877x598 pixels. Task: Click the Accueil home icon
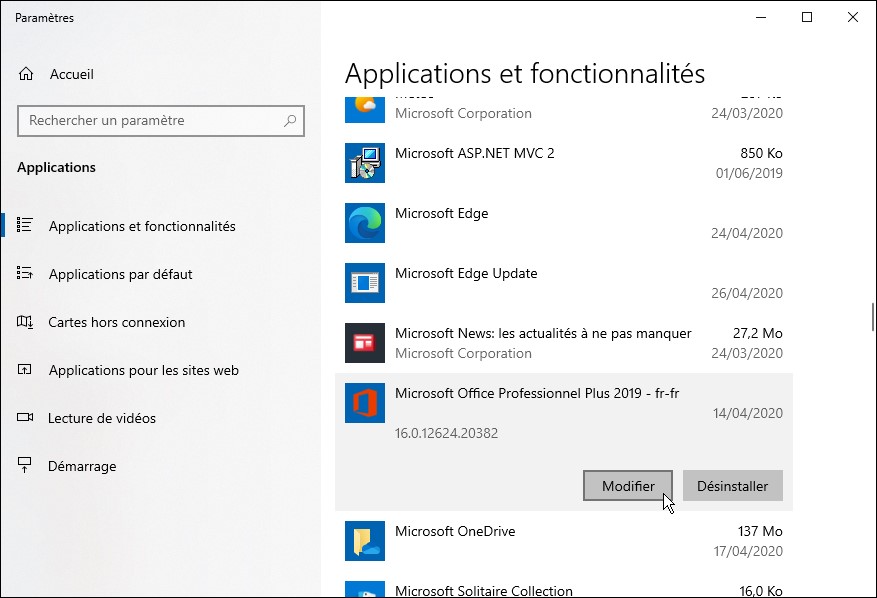click(x=27, y=74)
